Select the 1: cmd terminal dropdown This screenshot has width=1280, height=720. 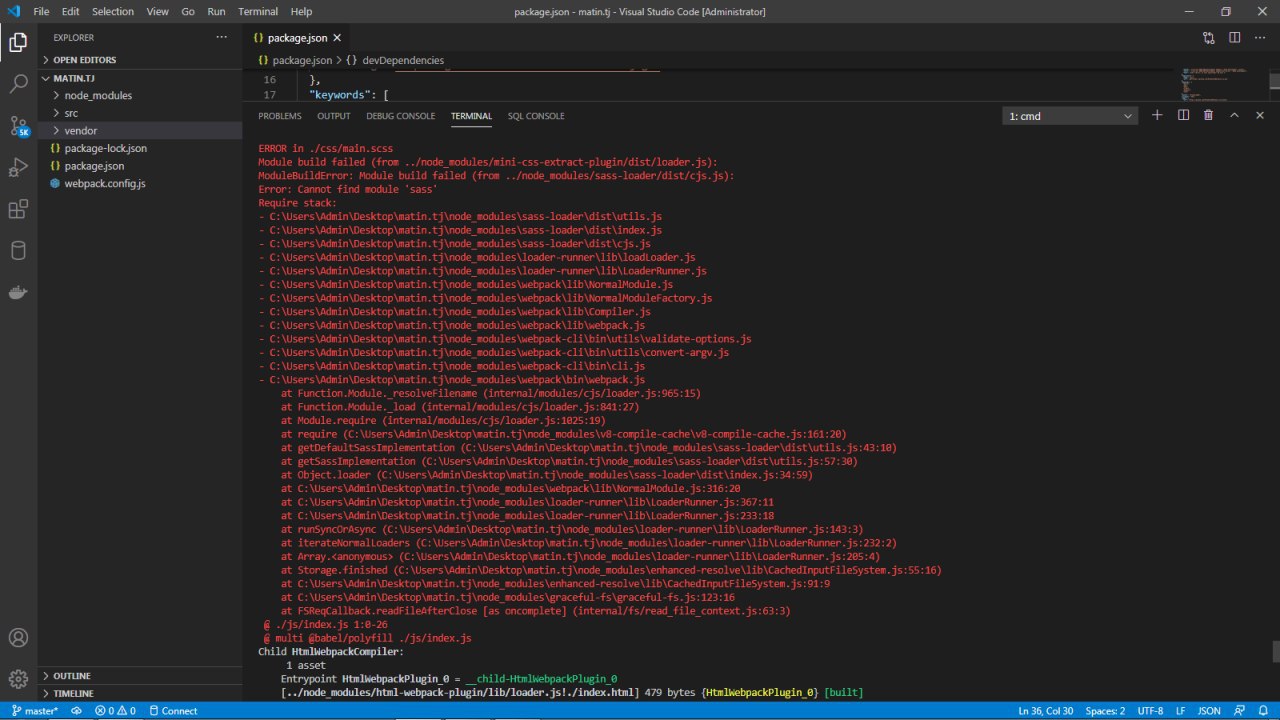1070,116
